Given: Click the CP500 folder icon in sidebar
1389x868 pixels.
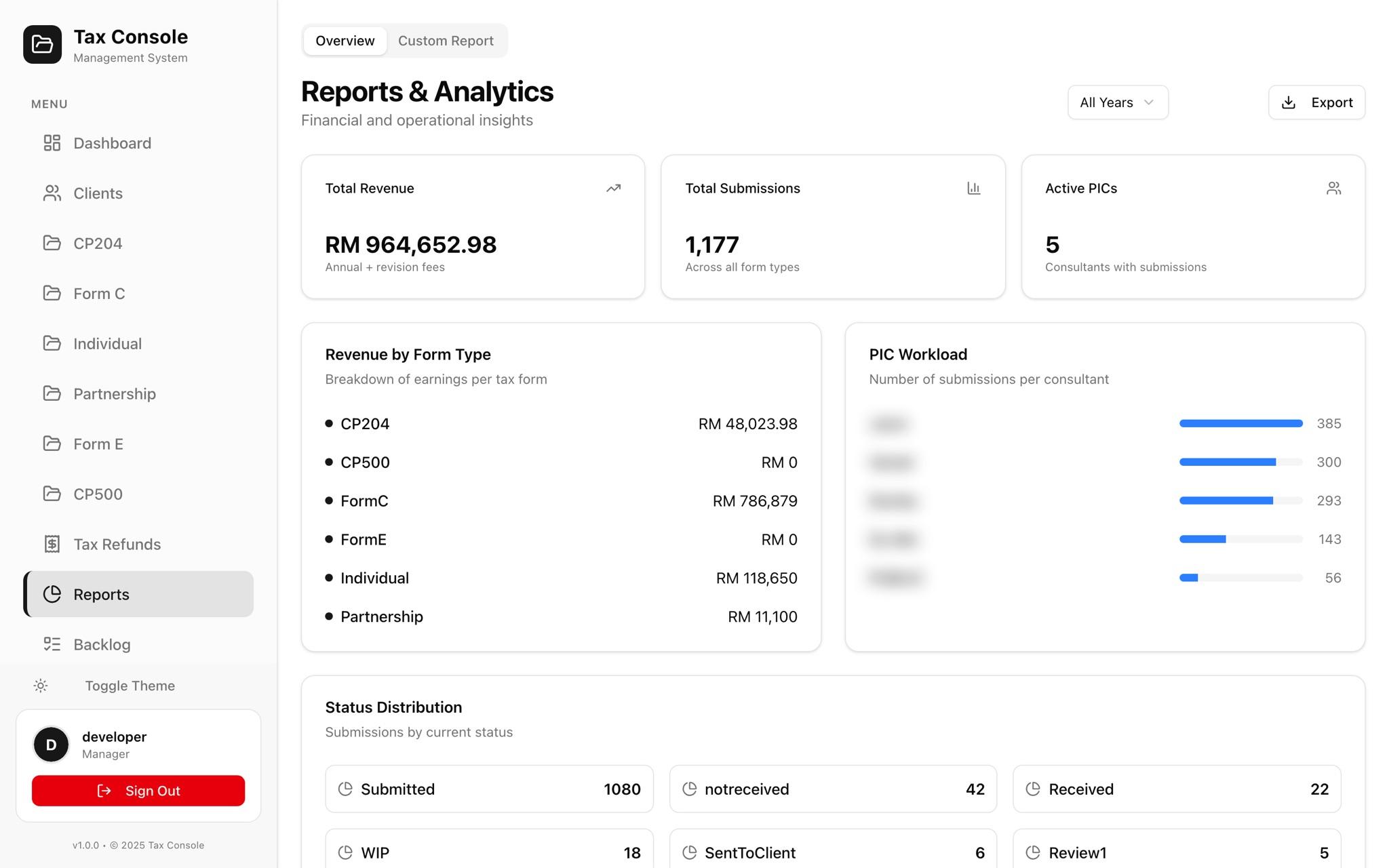Looking at the screenshot, I should (52, 494).
